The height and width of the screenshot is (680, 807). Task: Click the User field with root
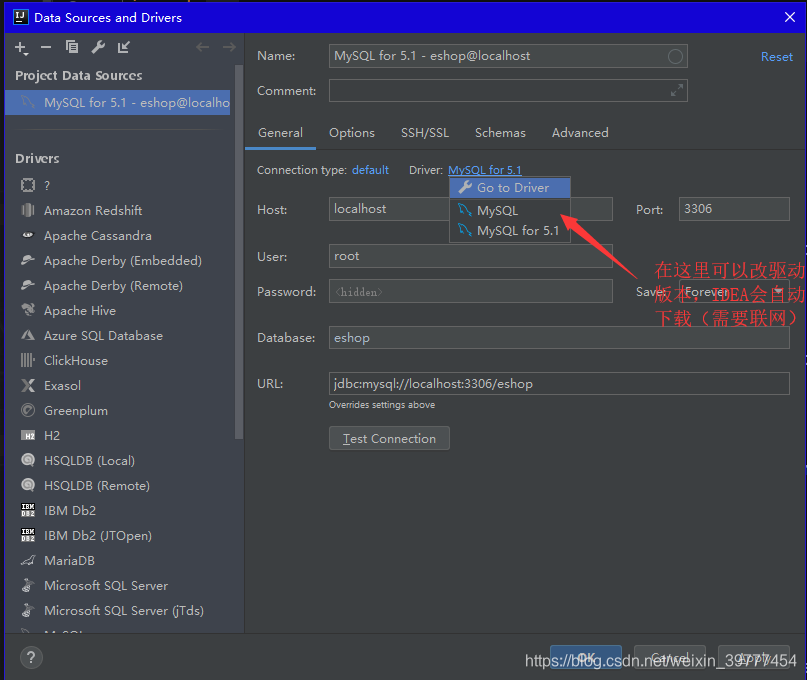(x=470, y=256)
